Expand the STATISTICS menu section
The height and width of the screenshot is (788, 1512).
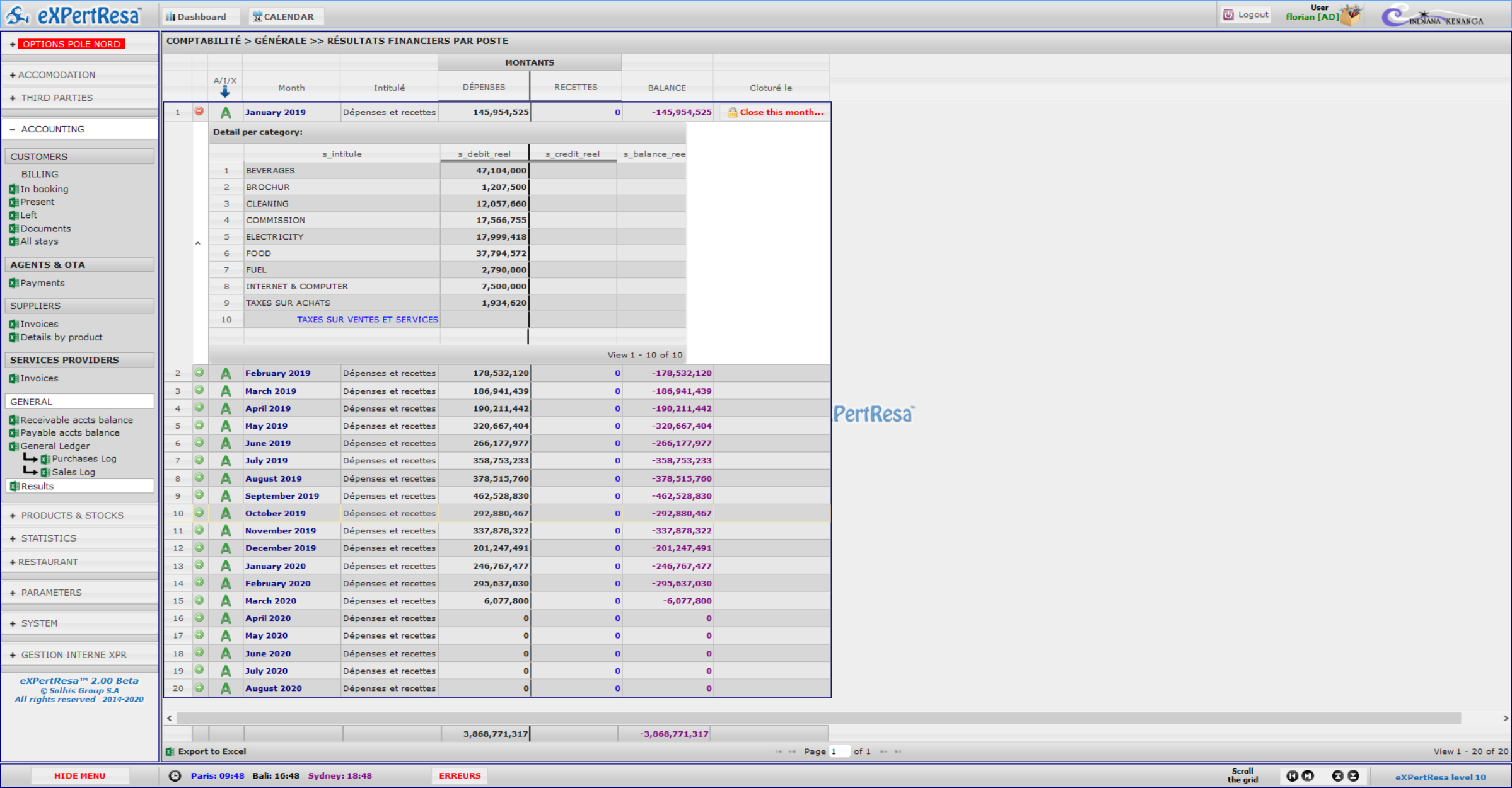pos(49,538)
